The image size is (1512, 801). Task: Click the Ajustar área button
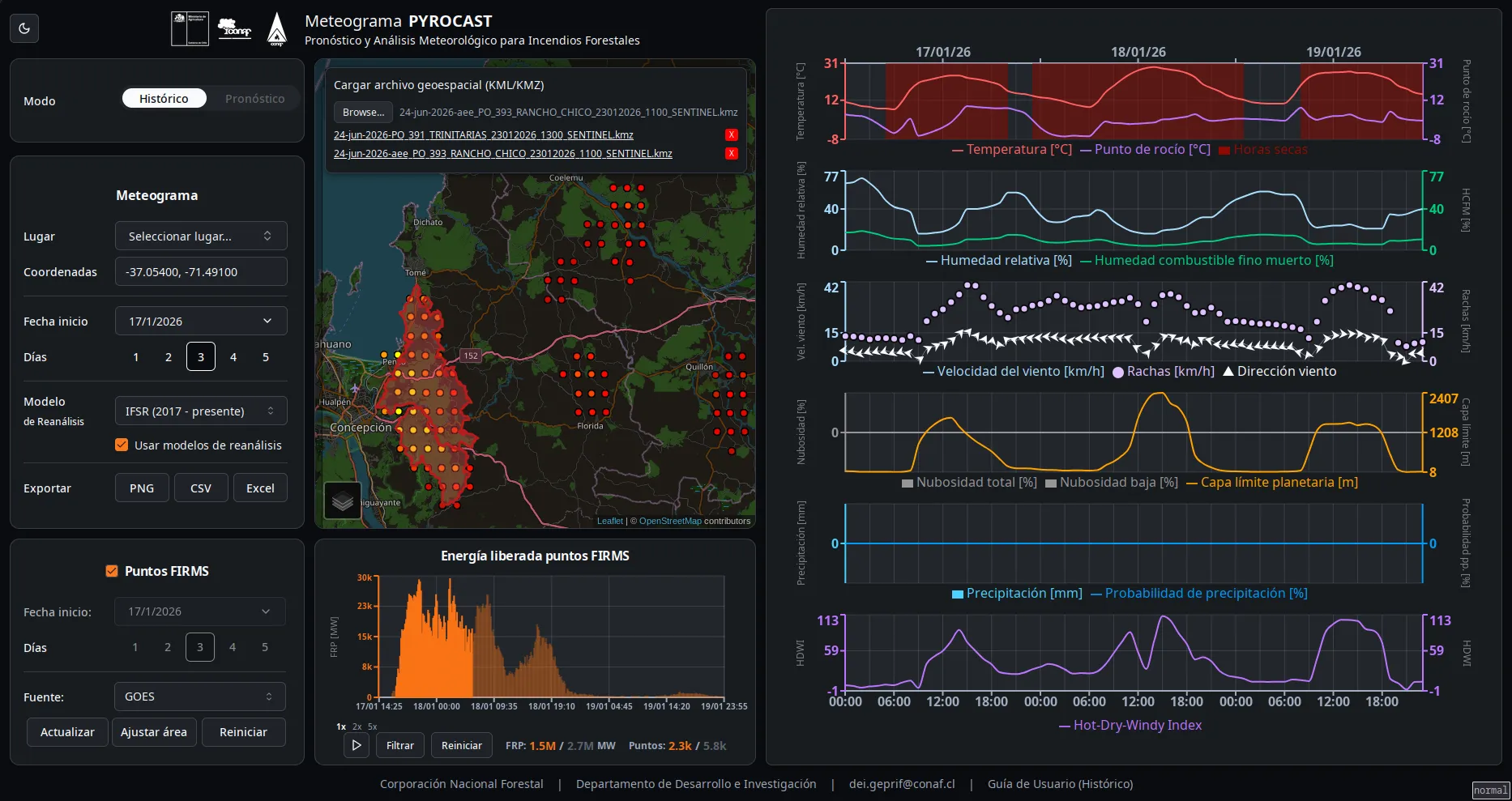point(154,731)
